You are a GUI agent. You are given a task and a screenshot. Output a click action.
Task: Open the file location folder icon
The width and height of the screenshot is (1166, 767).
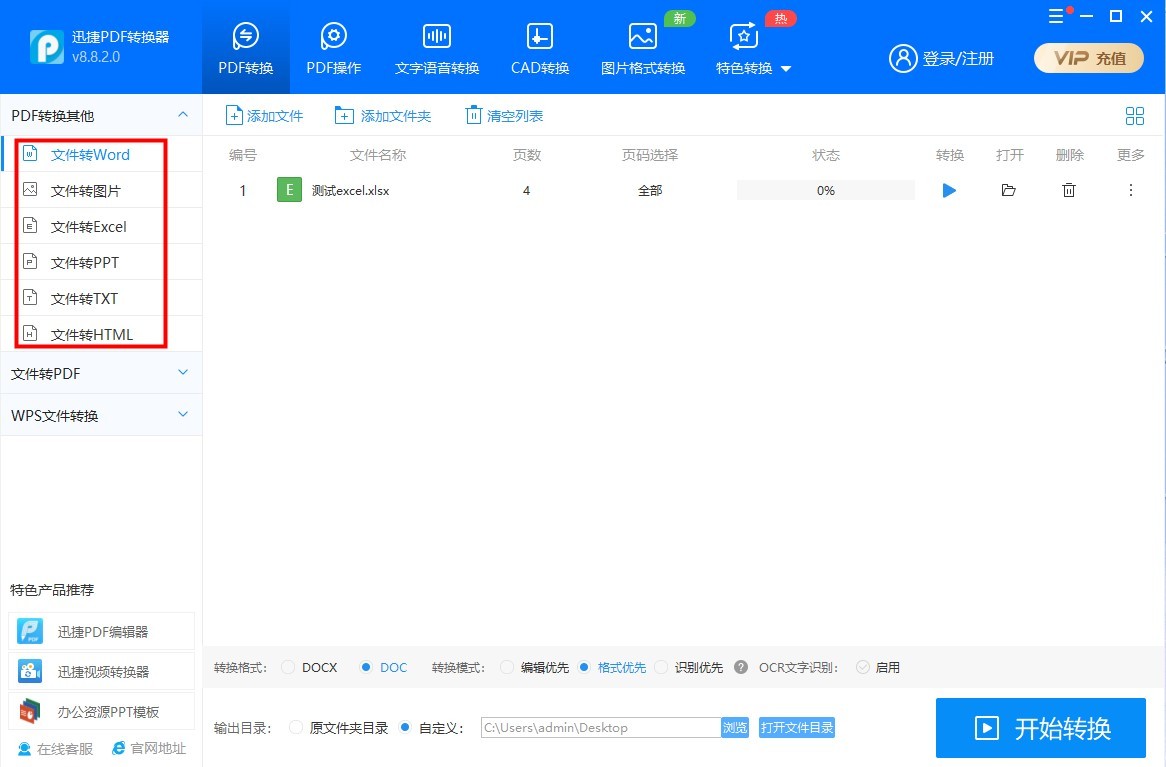(1008, 190)
